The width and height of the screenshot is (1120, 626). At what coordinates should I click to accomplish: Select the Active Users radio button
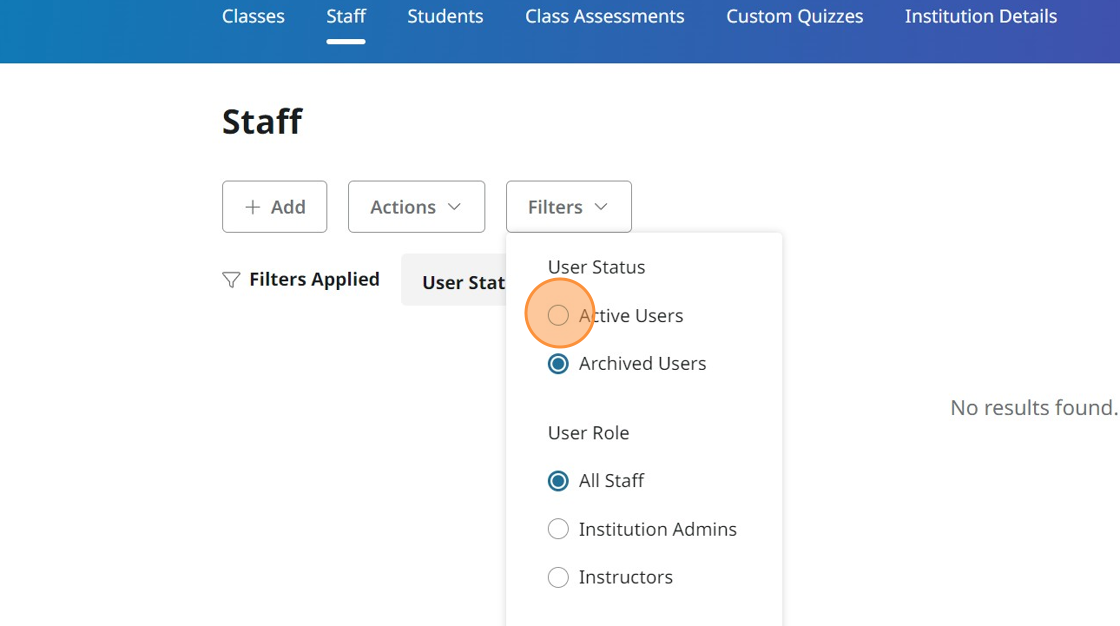(x=558, y=316)
